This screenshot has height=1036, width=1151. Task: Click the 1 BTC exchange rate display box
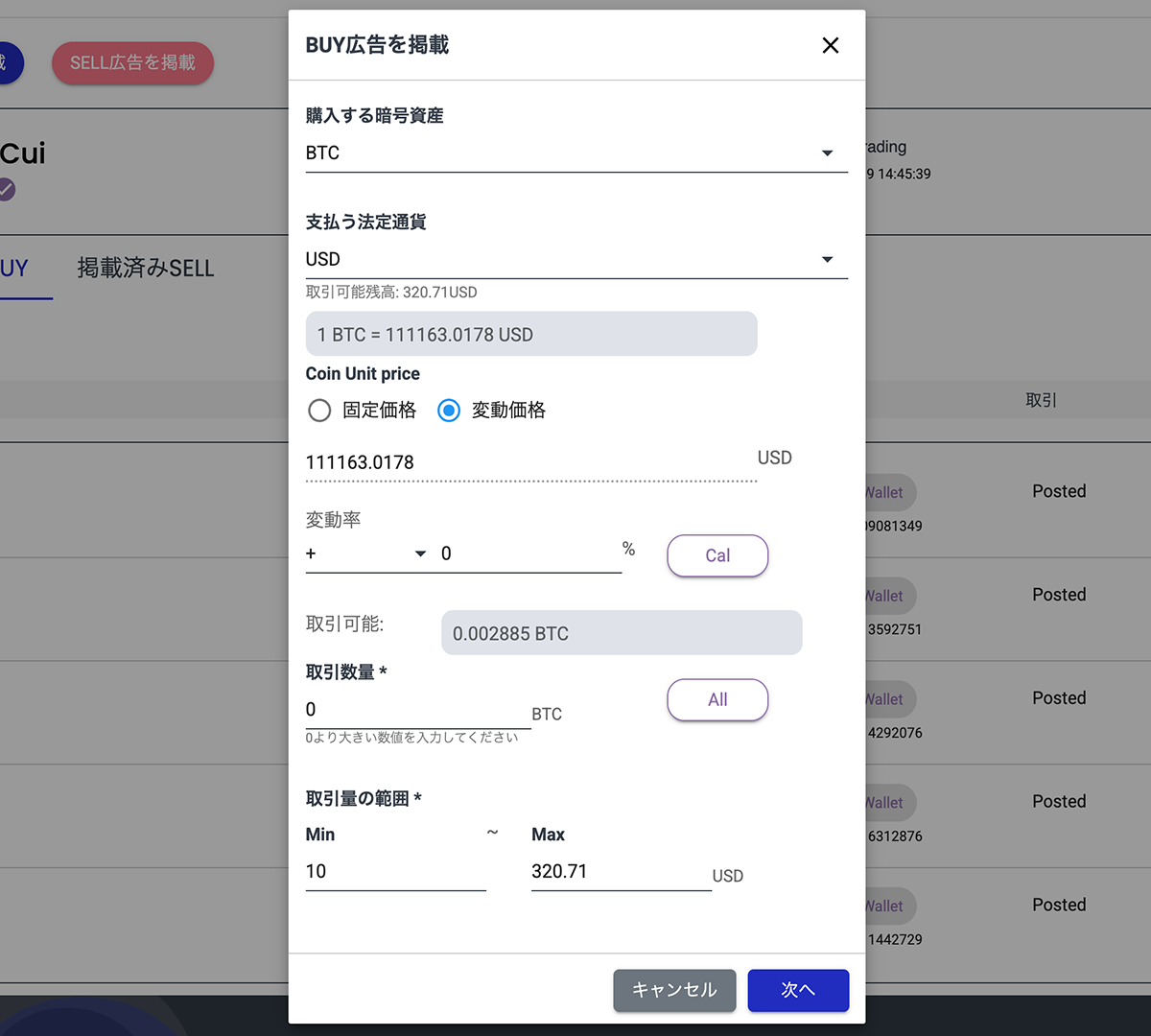click(x=530, y=335)
